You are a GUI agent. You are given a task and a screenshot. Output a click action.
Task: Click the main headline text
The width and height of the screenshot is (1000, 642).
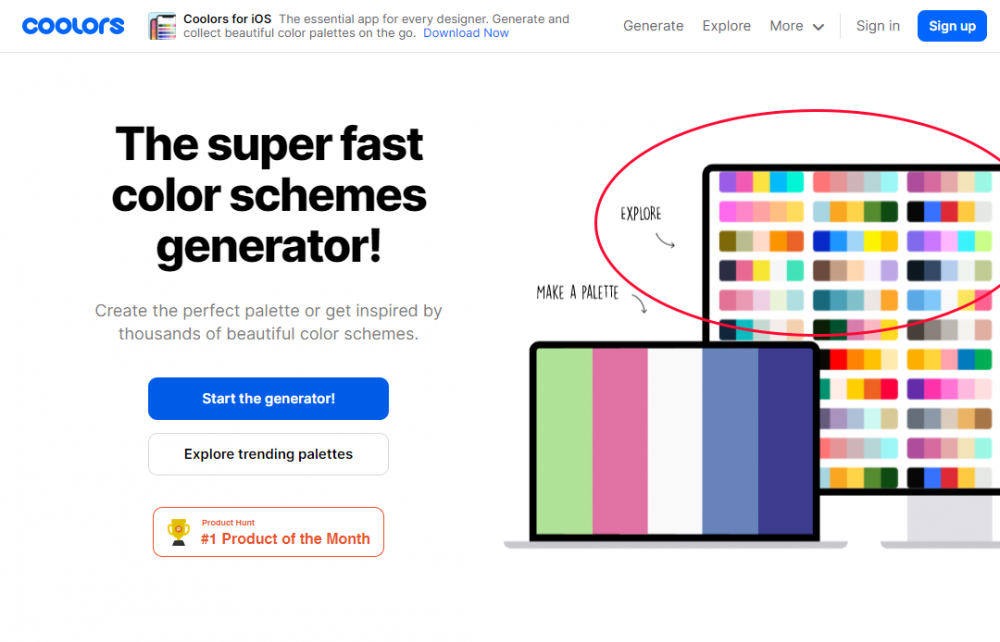tap(269, 195)
